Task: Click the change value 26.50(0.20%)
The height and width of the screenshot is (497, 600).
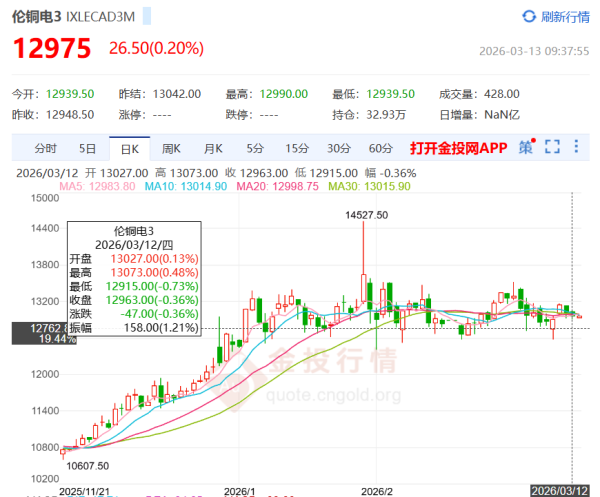Action: coord(156,48)
